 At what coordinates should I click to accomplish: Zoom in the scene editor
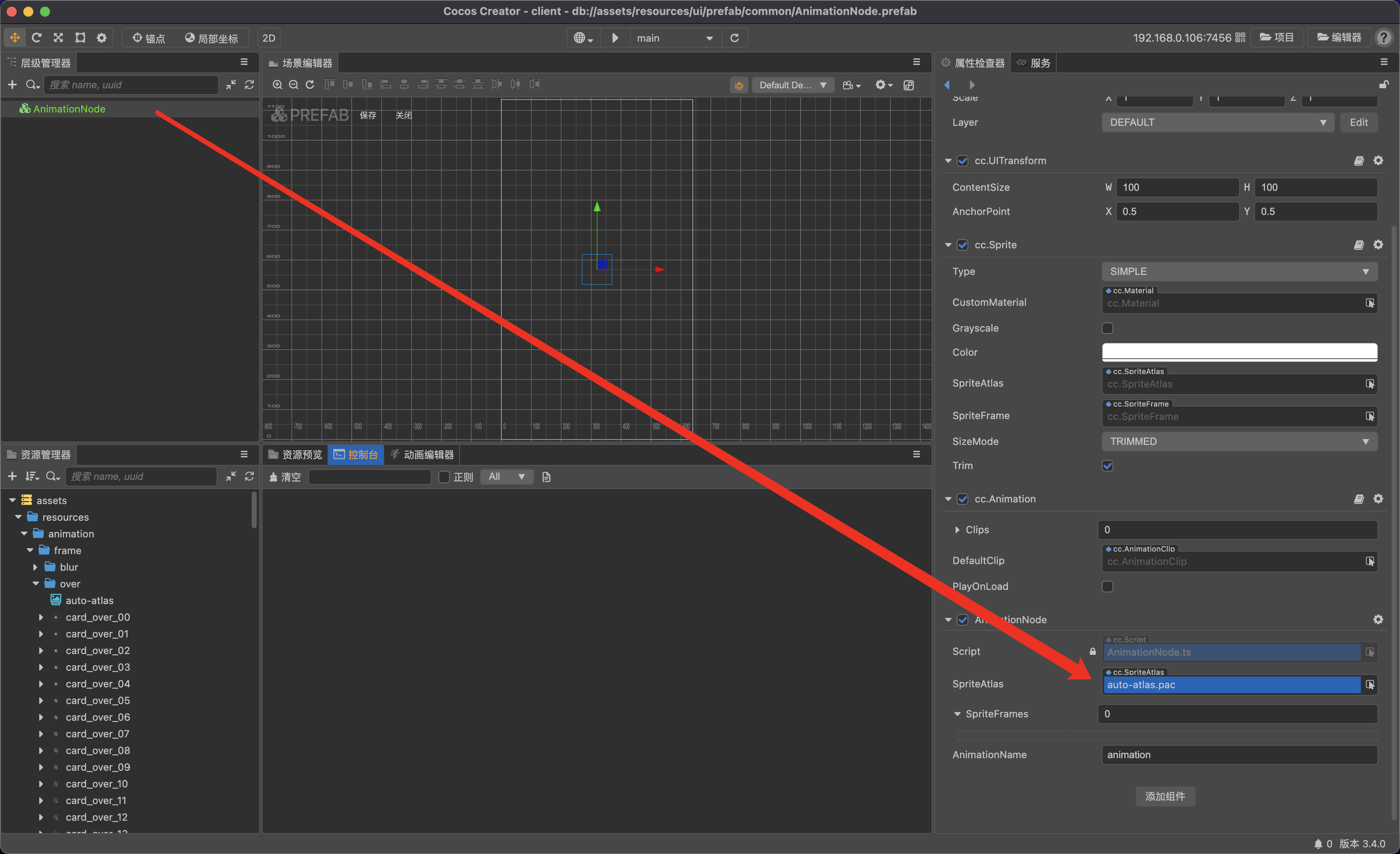(x=277, y=85)
